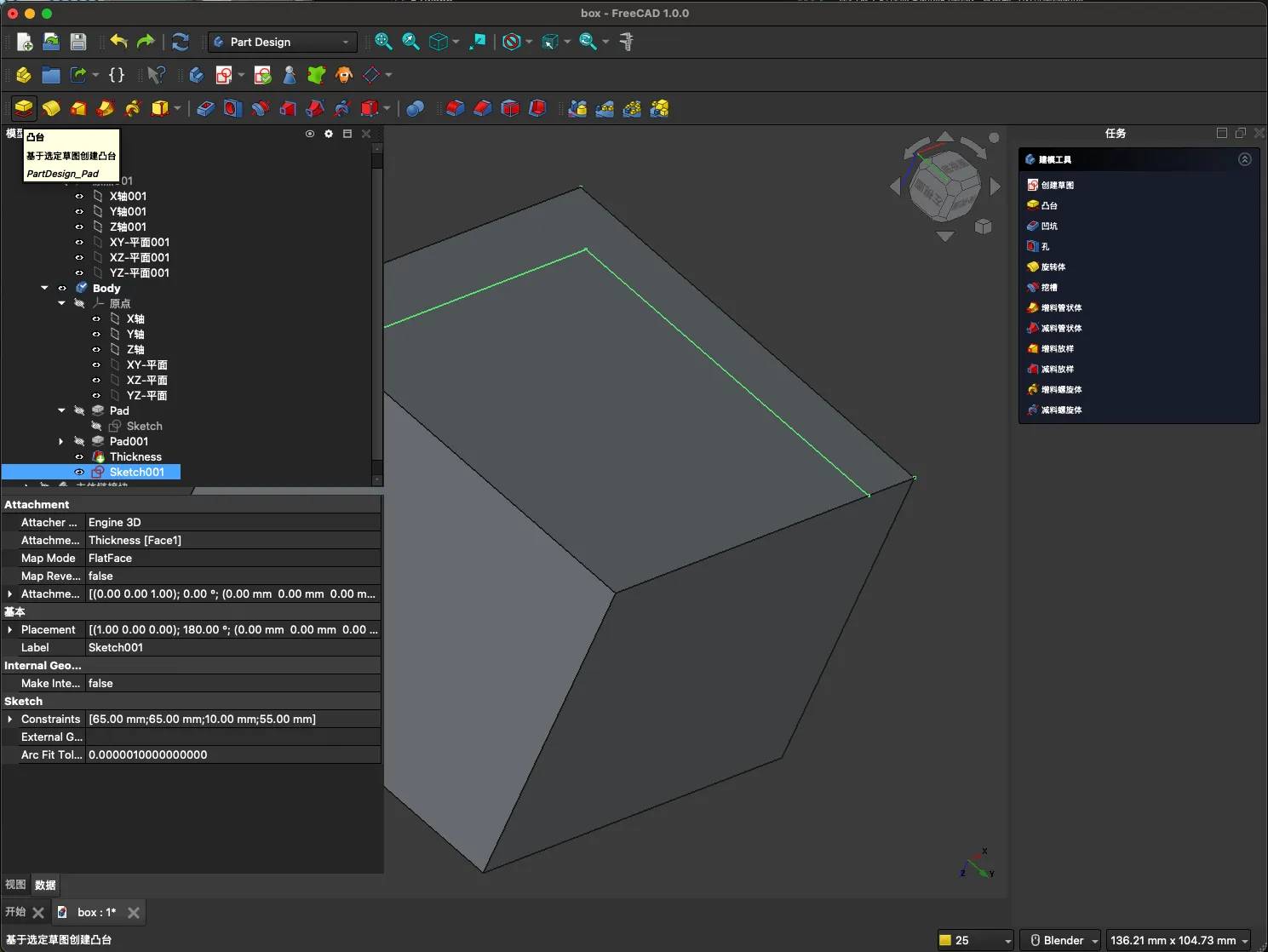1268x952 pixels.
Task: Expand the Constraints property row
Action: [x=10, y=720]
